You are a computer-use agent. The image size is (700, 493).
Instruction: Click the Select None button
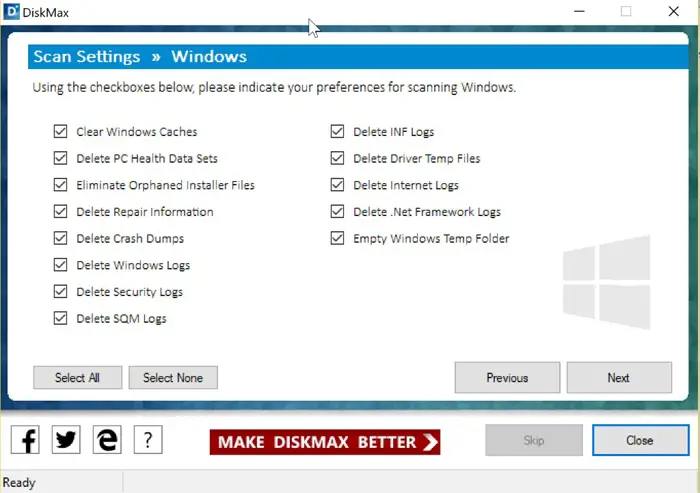pyautogui.click(x=173, y=378)
